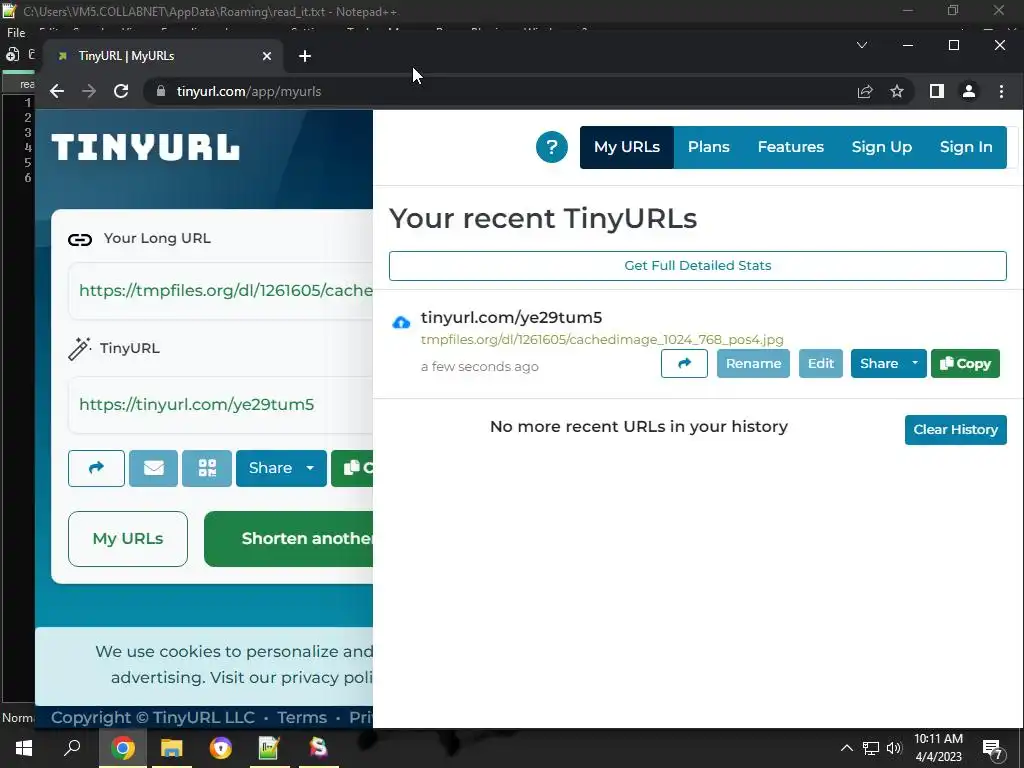The width and height of the screenshot is (1024, 768).
Task: Open the My URLs tab in the top navigation
Action: pos(626,147)
